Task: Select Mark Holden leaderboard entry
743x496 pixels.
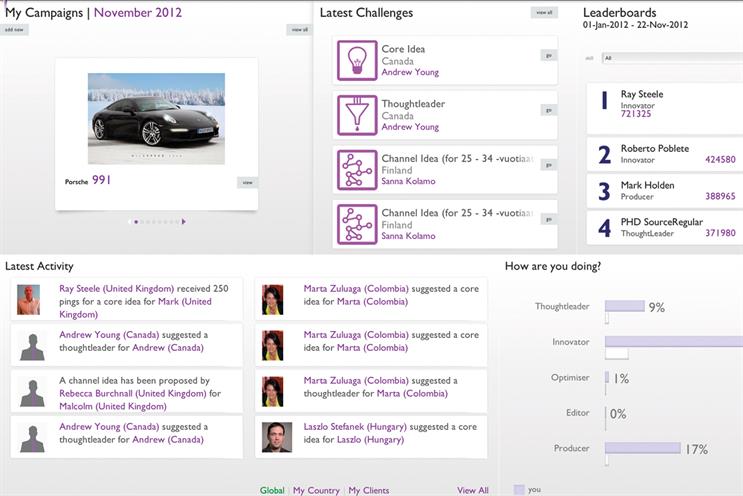Action: (665, 191)
